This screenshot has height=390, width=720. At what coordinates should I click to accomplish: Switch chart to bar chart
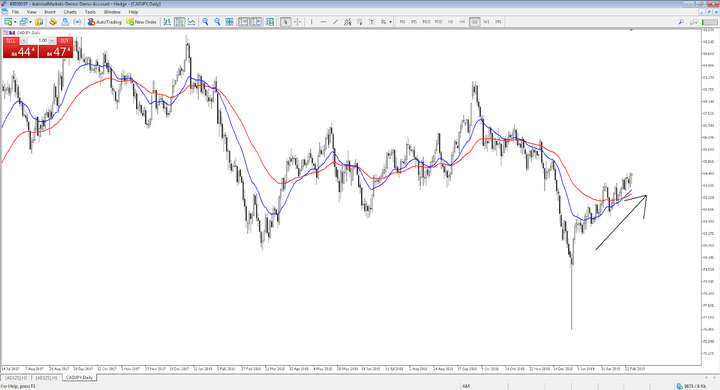pos(167,22)
